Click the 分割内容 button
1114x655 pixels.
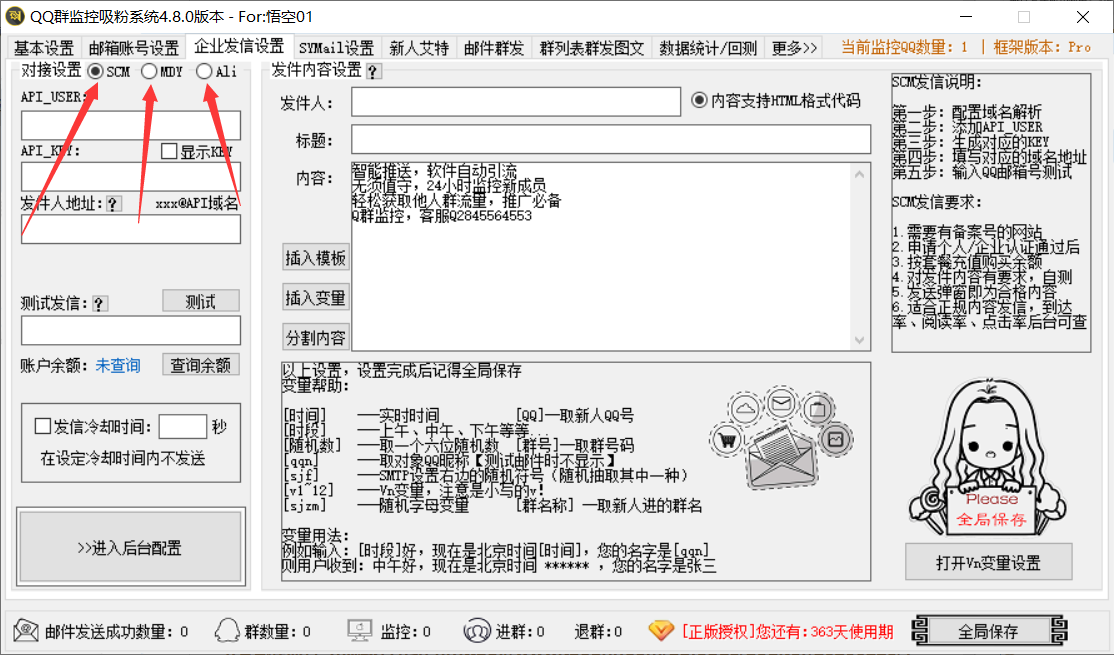pos(315,337)
